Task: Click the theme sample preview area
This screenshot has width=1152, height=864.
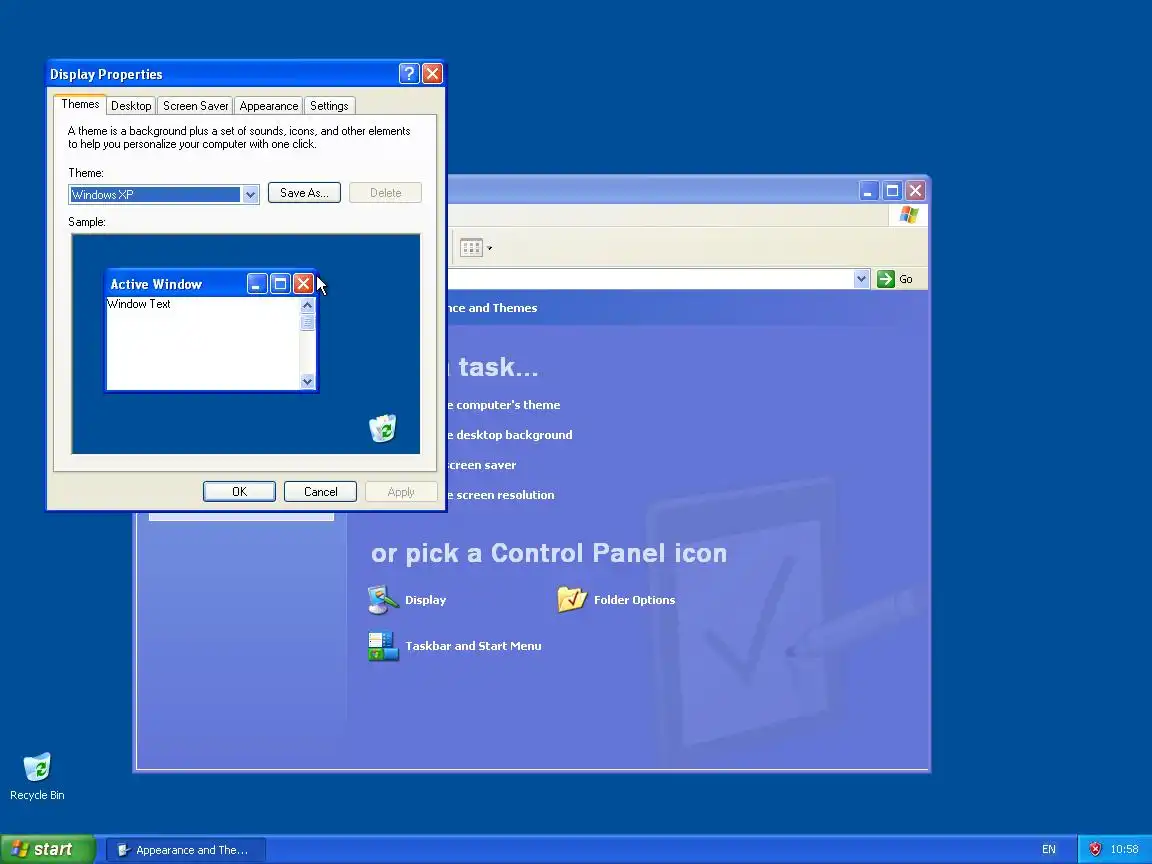Action: click(245, 344)
